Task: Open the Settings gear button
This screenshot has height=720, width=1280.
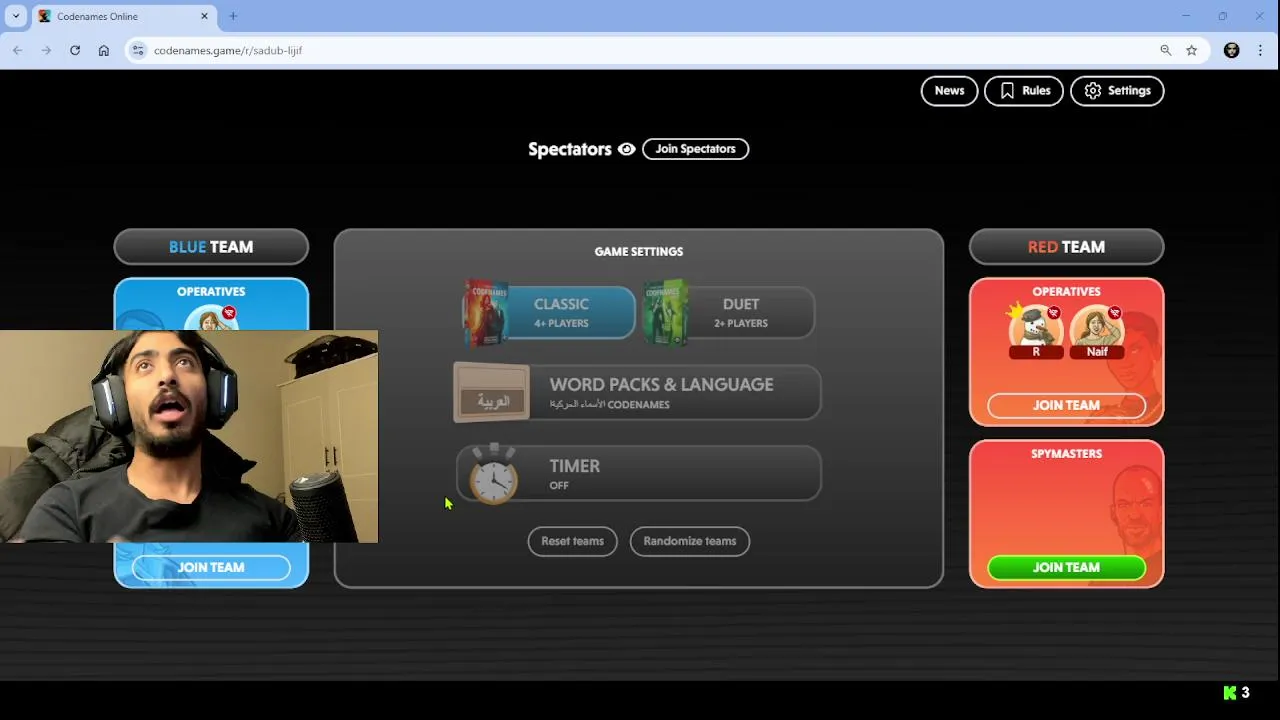Action: 1117,91
